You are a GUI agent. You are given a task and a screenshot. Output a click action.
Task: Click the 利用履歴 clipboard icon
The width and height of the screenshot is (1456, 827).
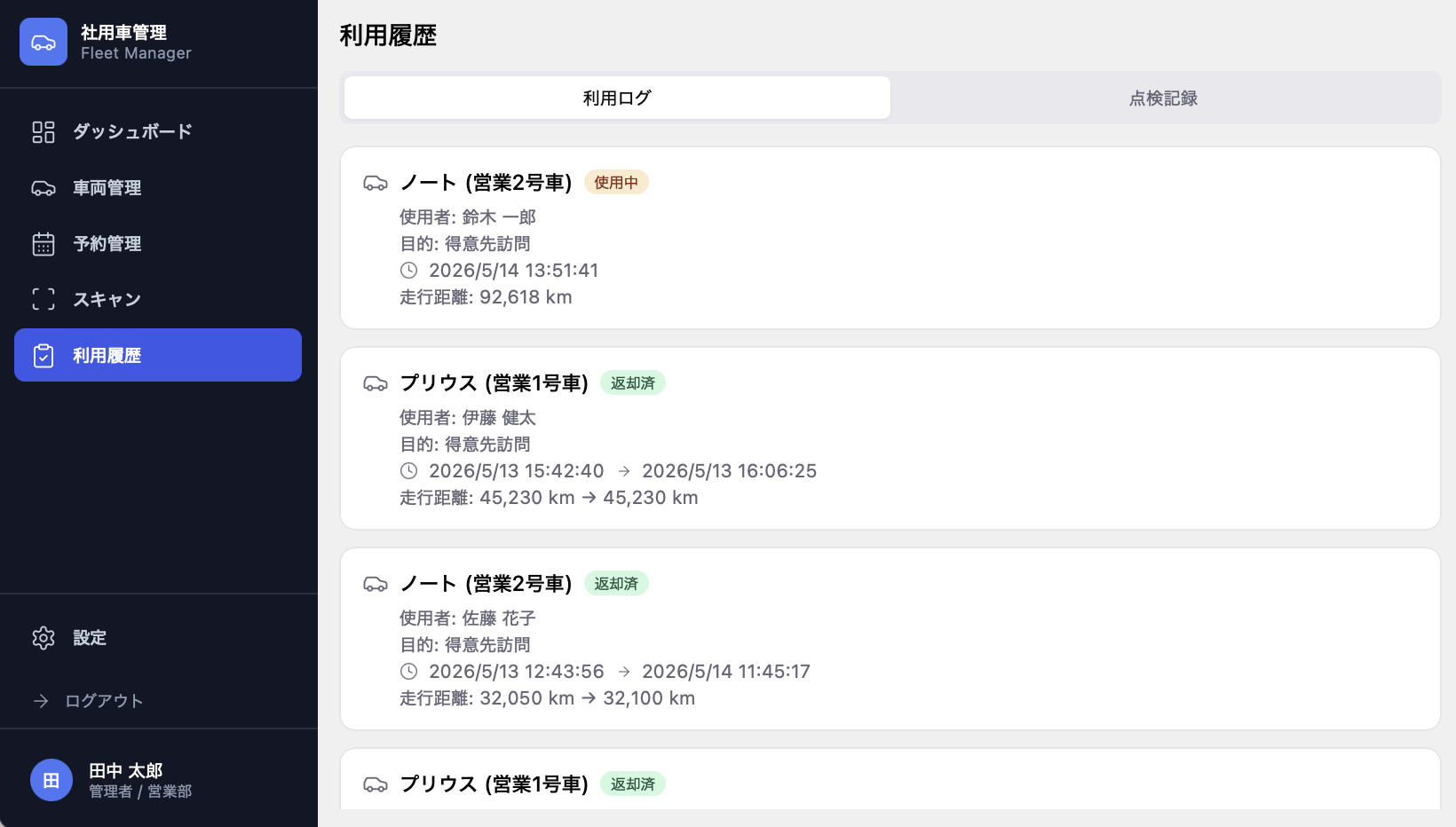44,356
